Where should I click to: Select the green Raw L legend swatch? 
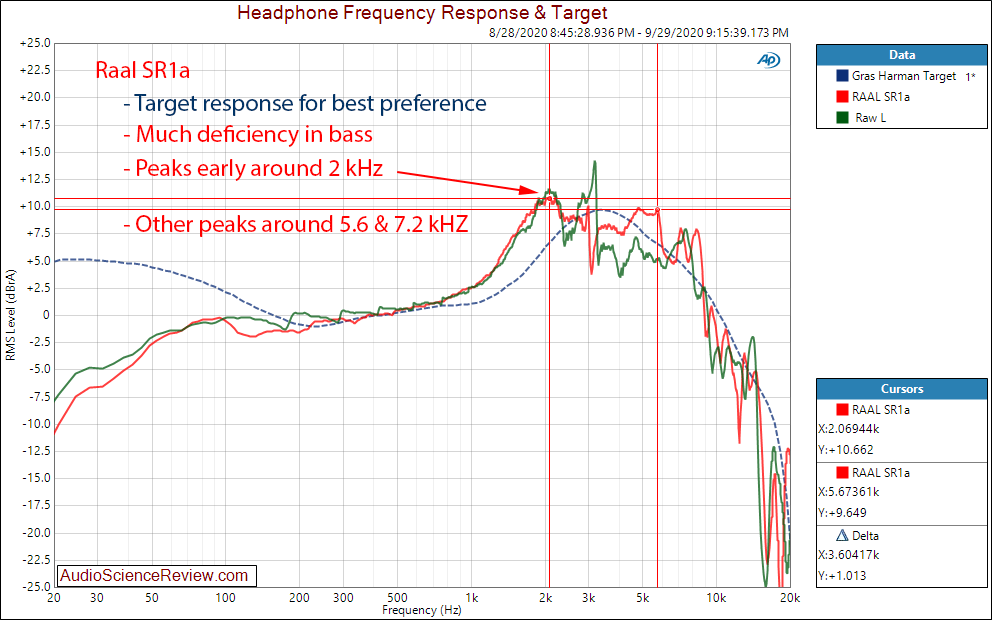pos(842,118)
